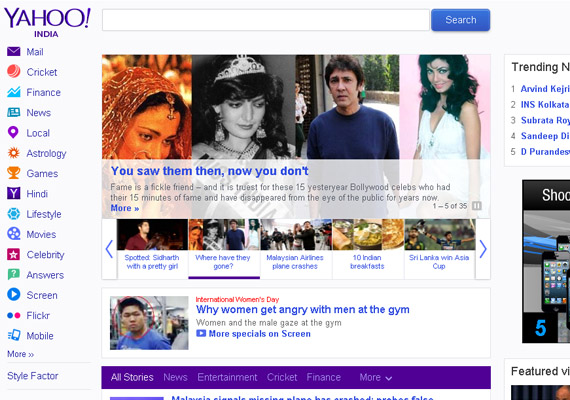This screenshot has height=400, width=570.
Task: Open trending item Sandeep Di...
Action: [545, 136]
